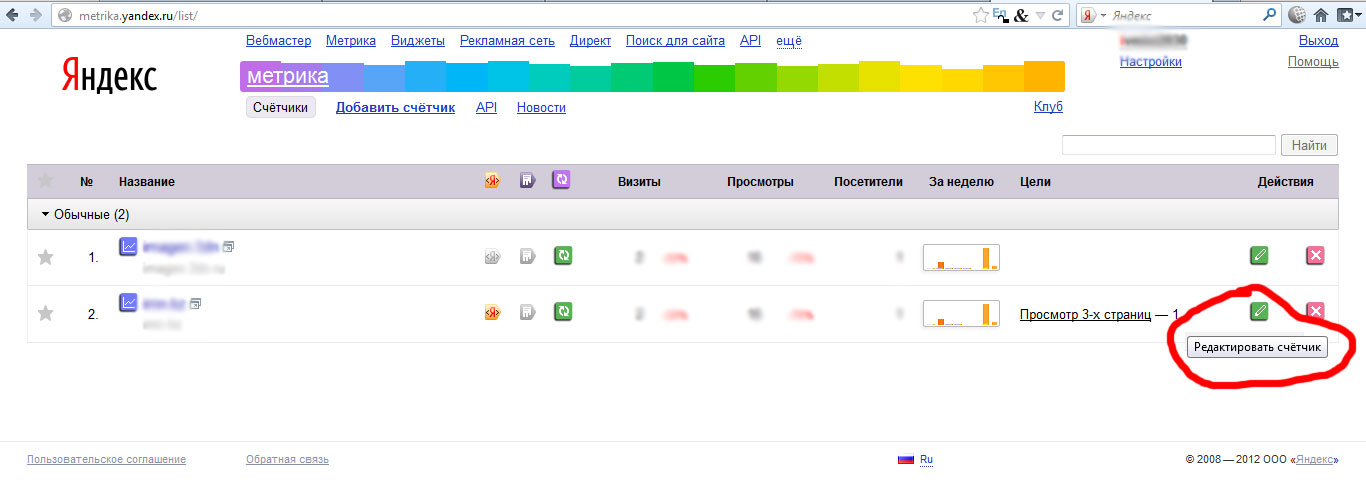
Task: Open the Новости tab
Action: (541, 107)
